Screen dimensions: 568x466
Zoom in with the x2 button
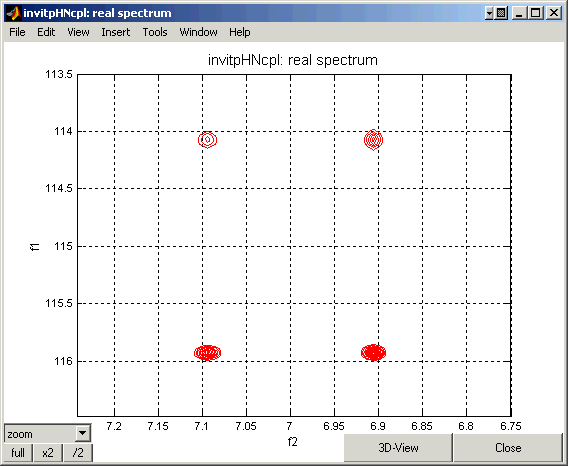[48, 453]
